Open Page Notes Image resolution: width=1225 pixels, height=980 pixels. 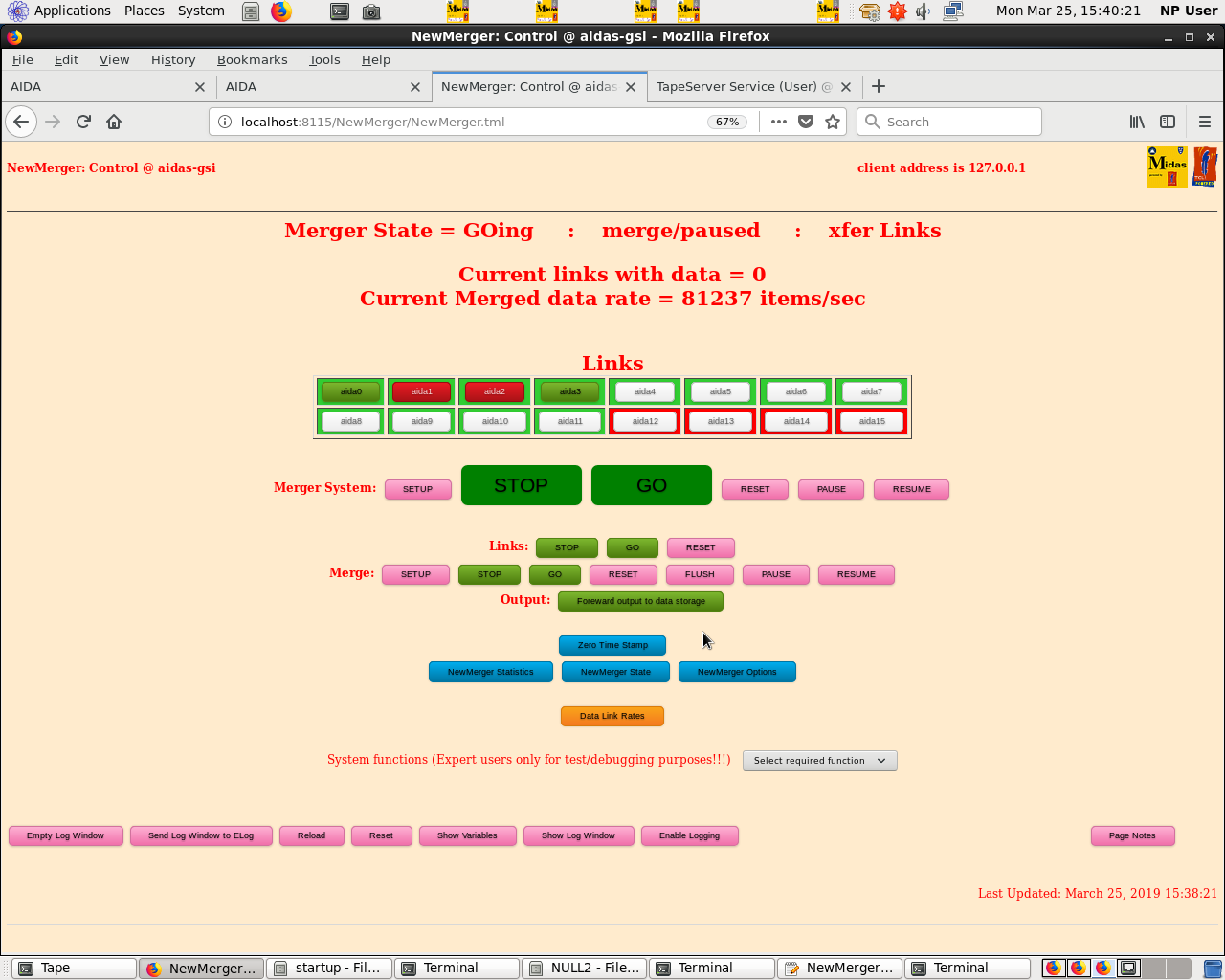tap(1132, 835)
